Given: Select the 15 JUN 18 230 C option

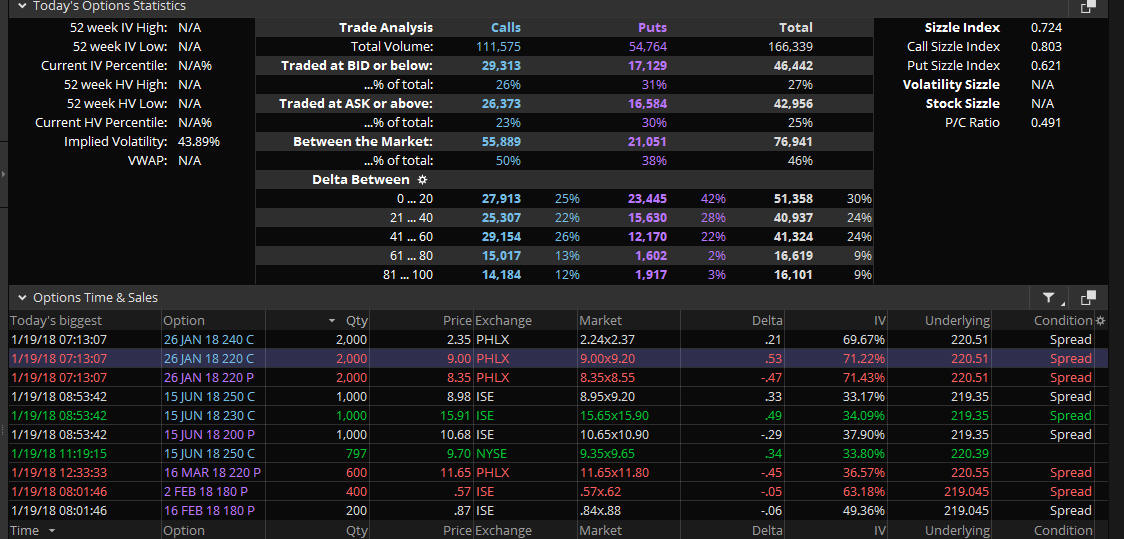Looking at the screenshot, I should pyautogui.click(x=209, y=416).
